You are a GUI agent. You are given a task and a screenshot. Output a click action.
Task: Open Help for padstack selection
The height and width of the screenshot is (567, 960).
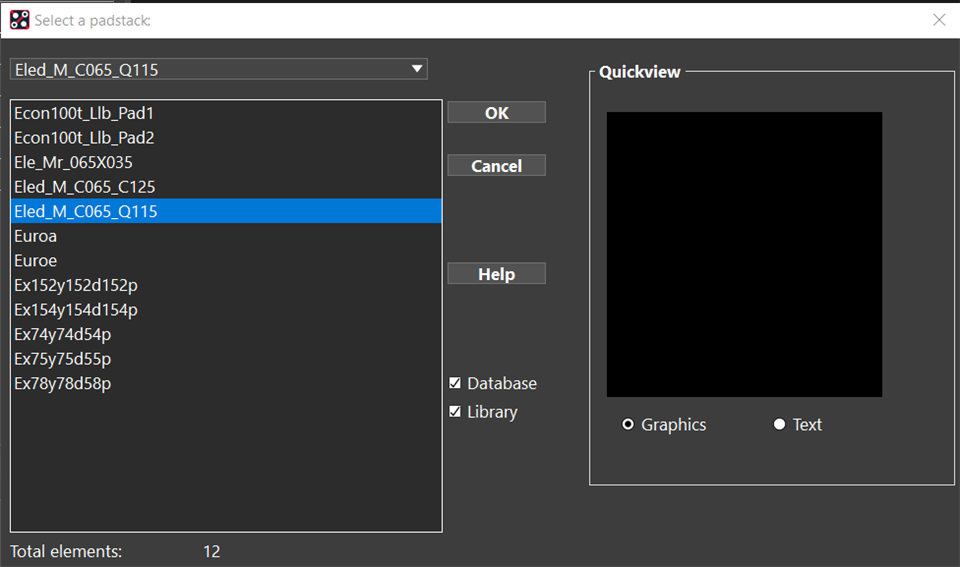496,274
